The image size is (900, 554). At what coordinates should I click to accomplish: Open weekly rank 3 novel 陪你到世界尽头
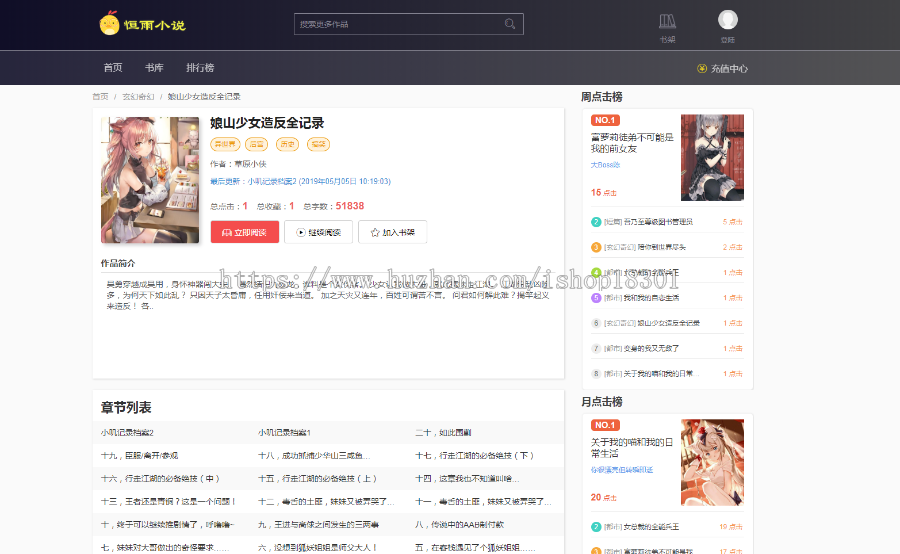click(661, 247)
